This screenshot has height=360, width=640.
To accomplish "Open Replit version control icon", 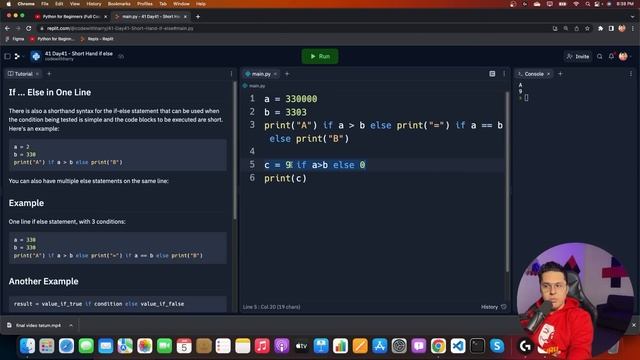I will click(x=17, y=56).
